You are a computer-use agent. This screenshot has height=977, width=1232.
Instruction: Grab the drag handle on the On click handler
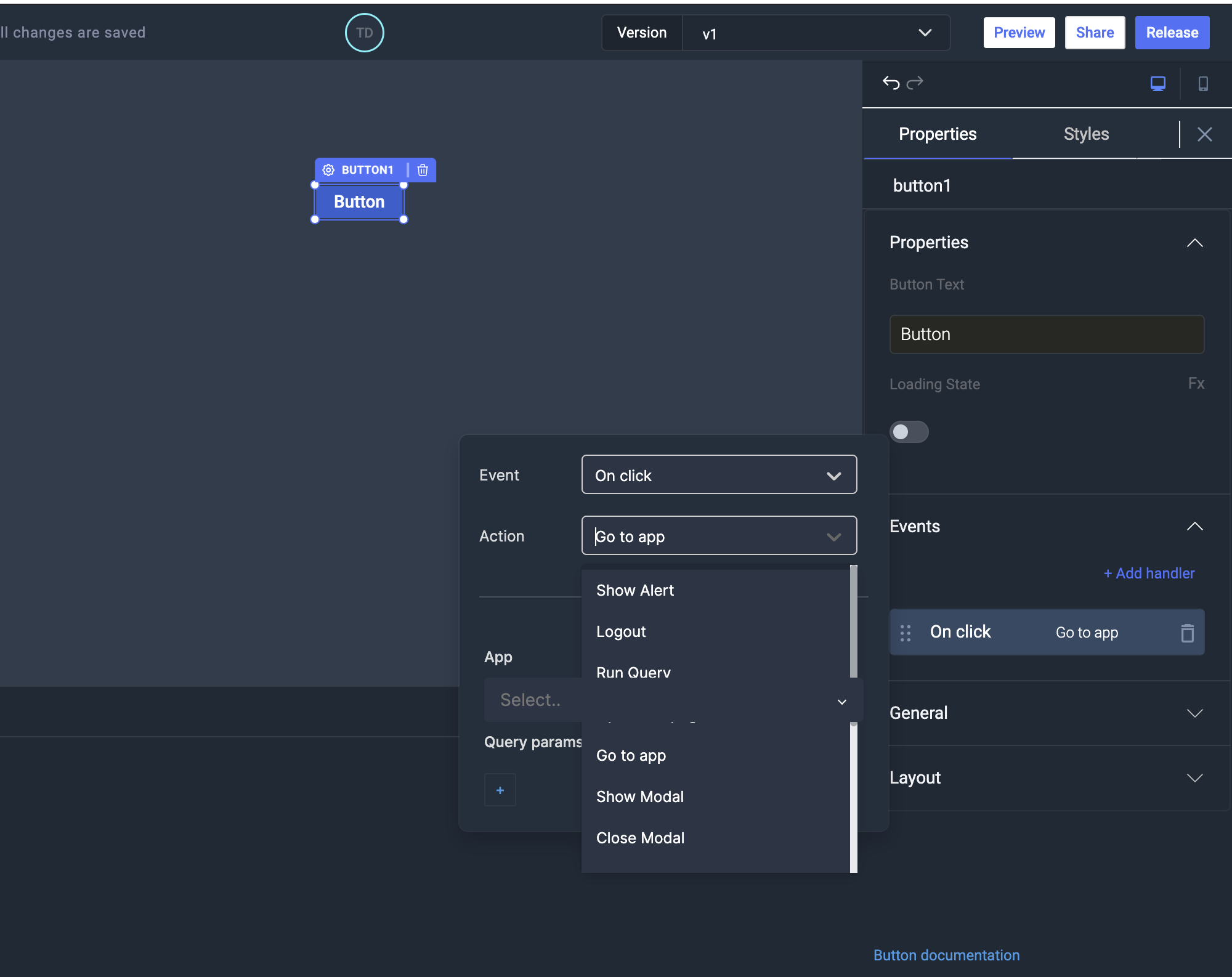pos(905,632)
